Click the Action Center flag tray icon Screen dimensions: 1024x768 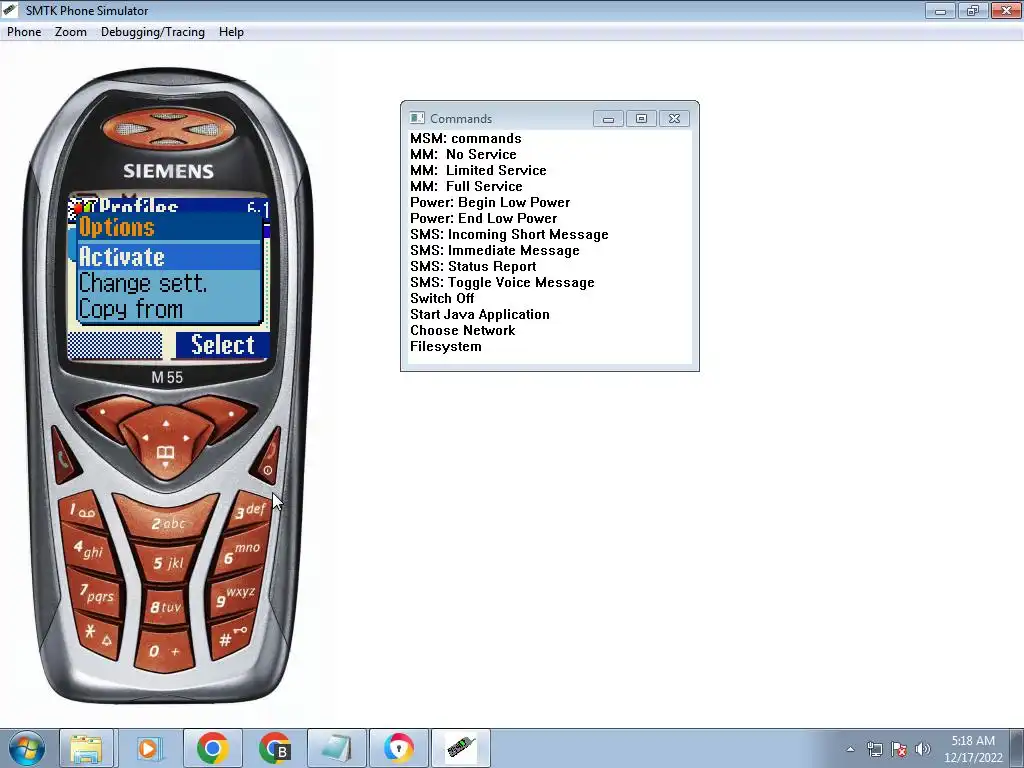pyautogui.click(x=899, y=749)
